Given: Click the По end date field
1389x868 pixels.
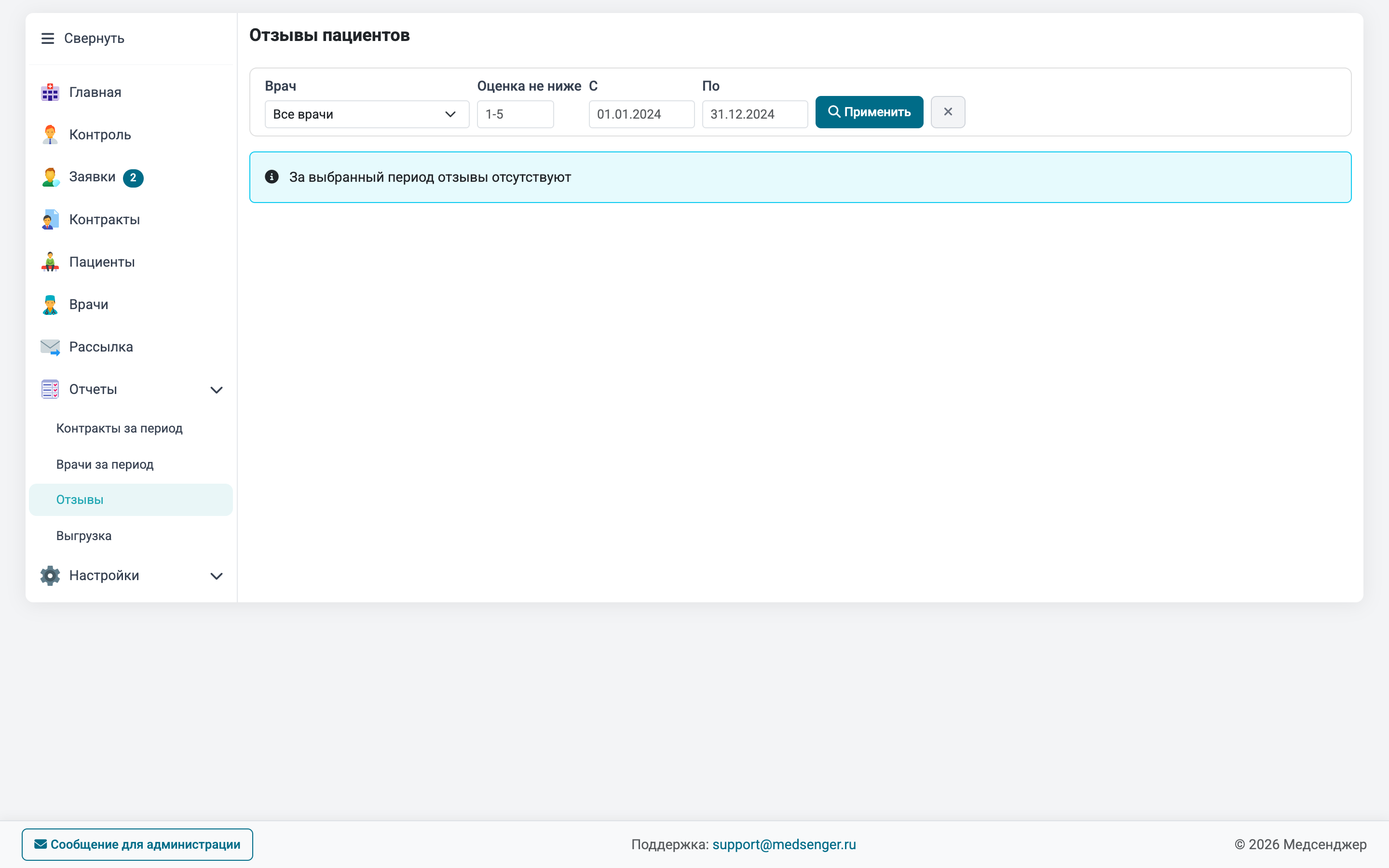Looking at the screenshot, I should point(755,114).
